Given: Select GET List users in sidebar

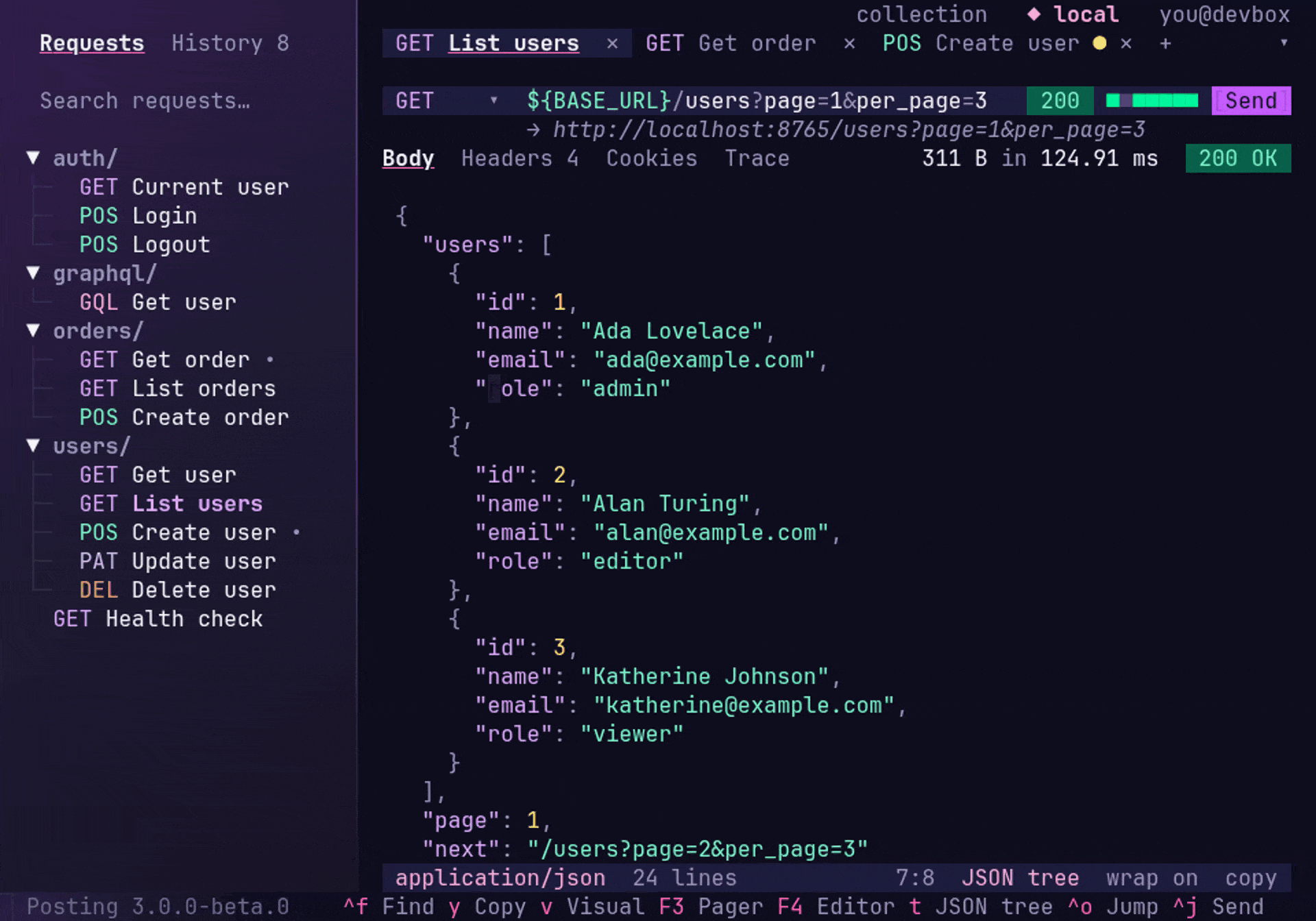Looking at the screenshot, I should click(x=171, y=504).
